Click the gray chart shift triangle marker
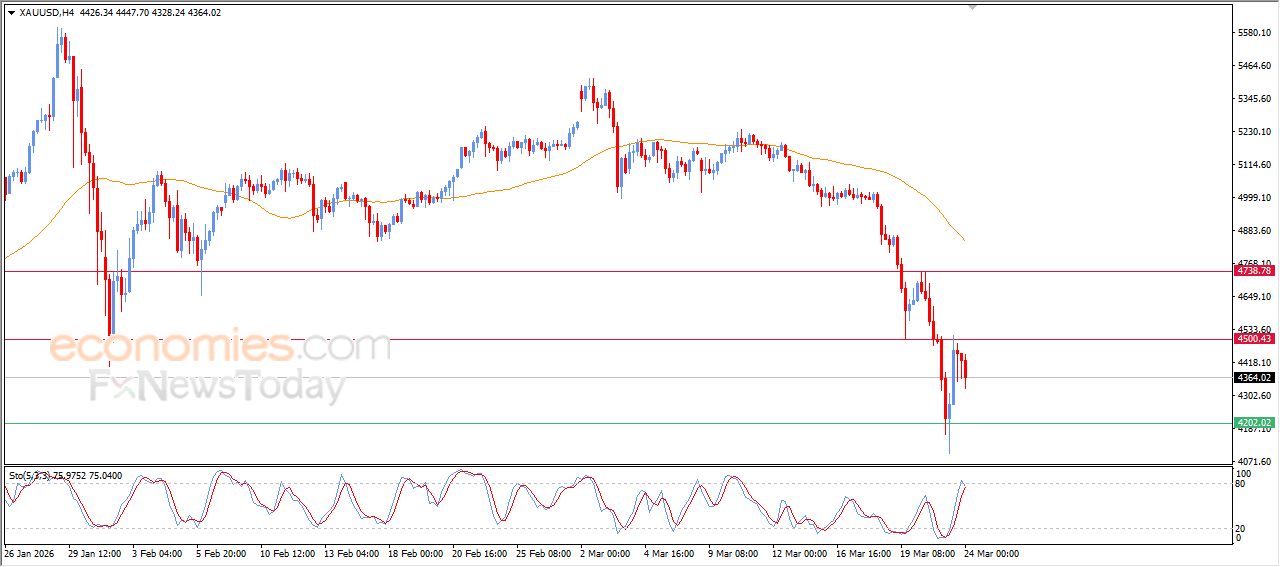 click(971, 8)
